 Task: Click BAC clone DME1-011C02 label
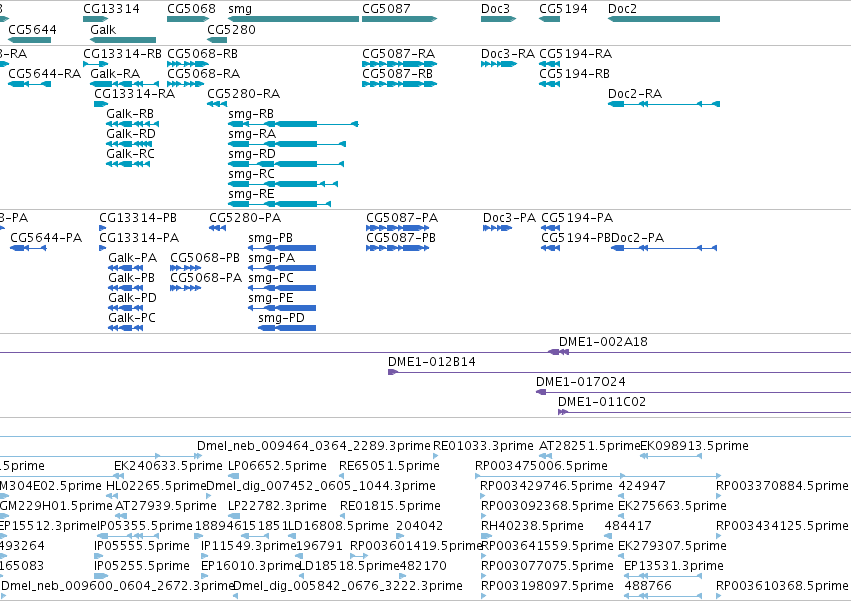(x=602, y=402)
